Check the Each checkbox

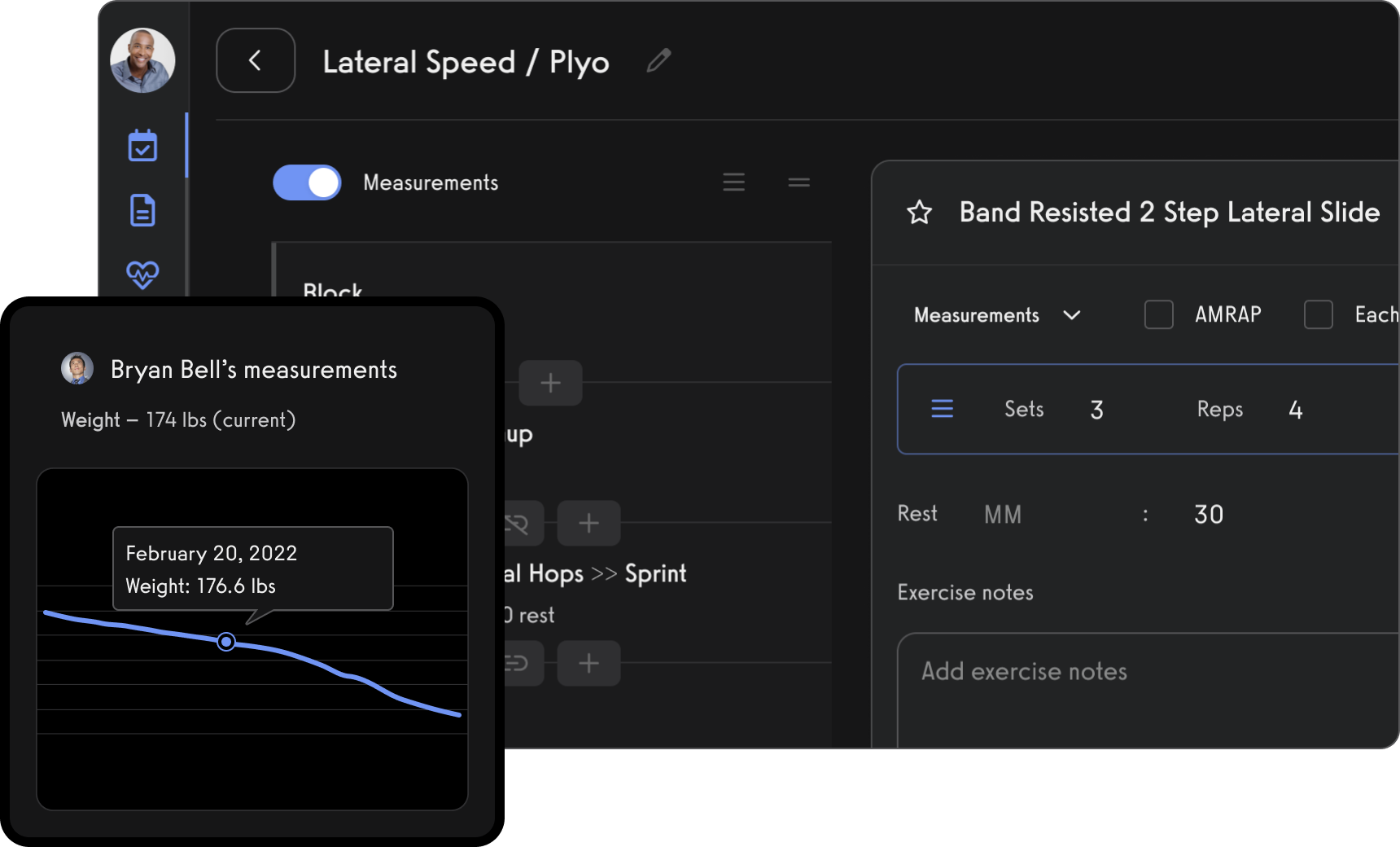(1318, 314)
